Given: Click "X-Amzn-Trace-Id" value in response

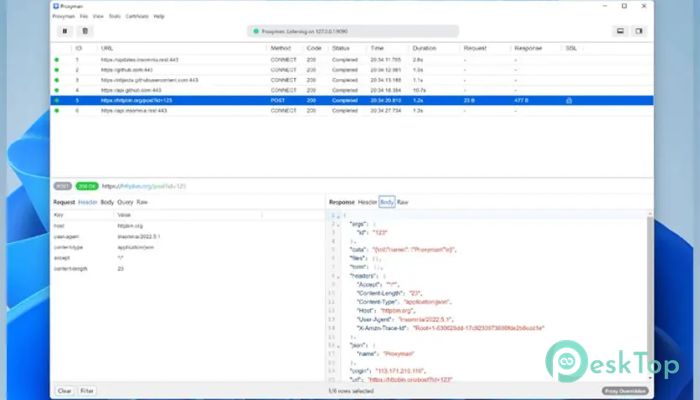Looking at the screenshot, I should coord(479,328).
